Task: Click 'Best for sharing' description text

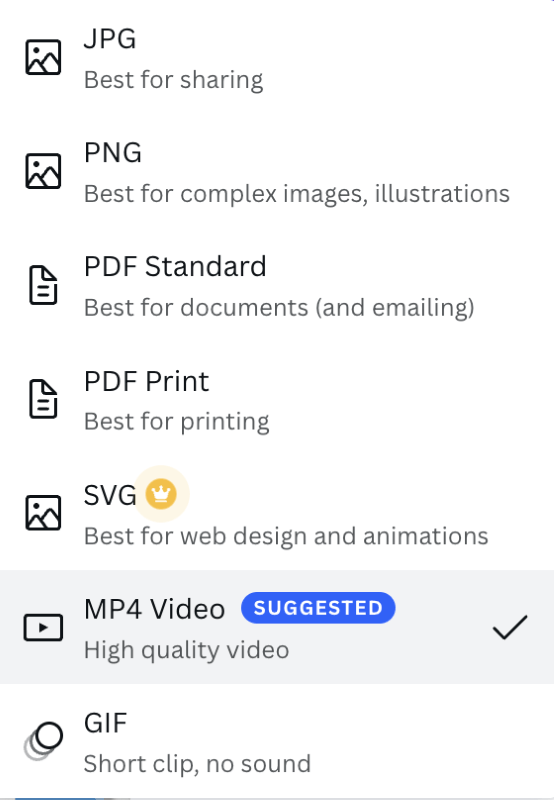Action: tap(173, 80)
